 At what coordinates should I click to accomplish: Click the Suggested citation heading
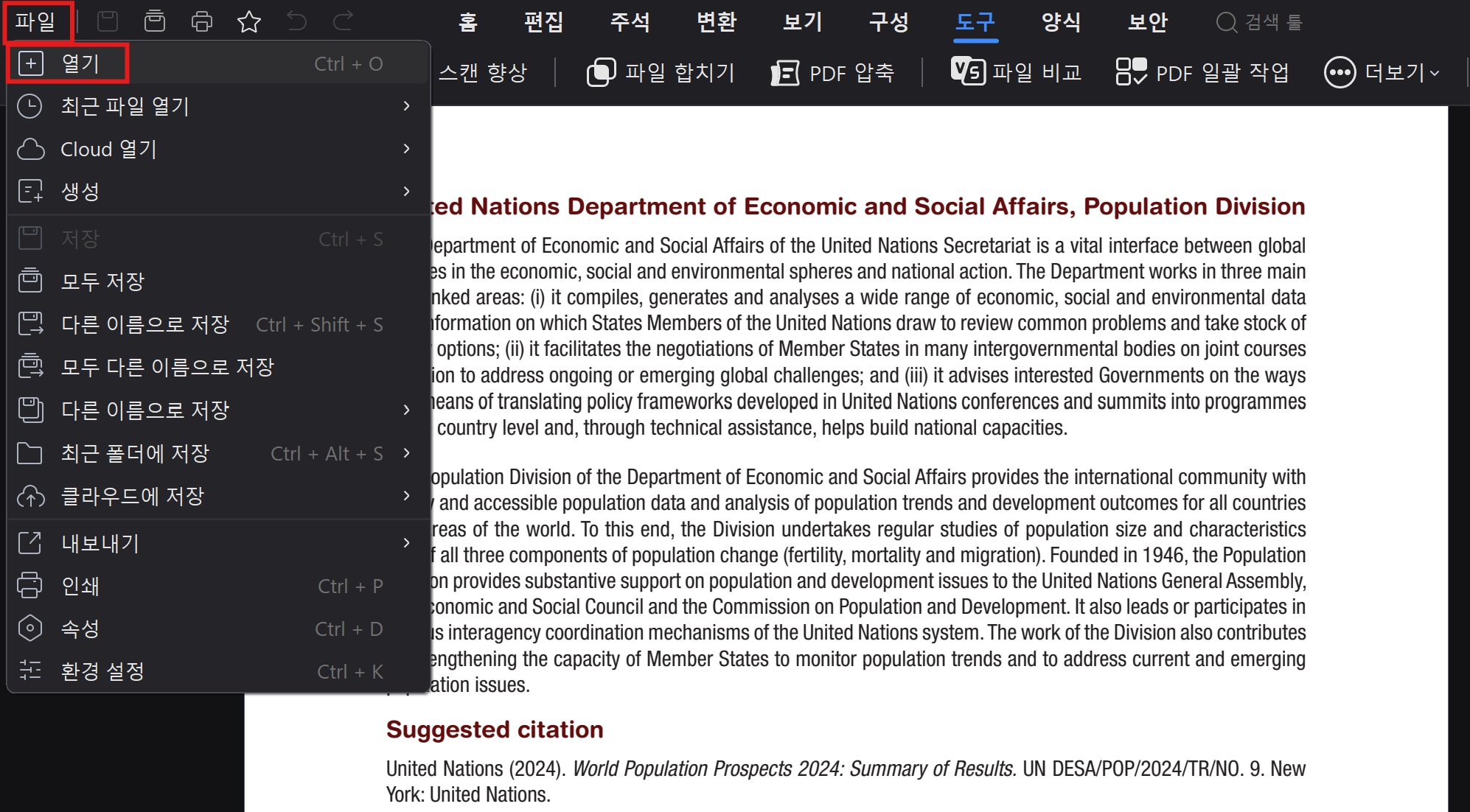[x=495, y=729]
